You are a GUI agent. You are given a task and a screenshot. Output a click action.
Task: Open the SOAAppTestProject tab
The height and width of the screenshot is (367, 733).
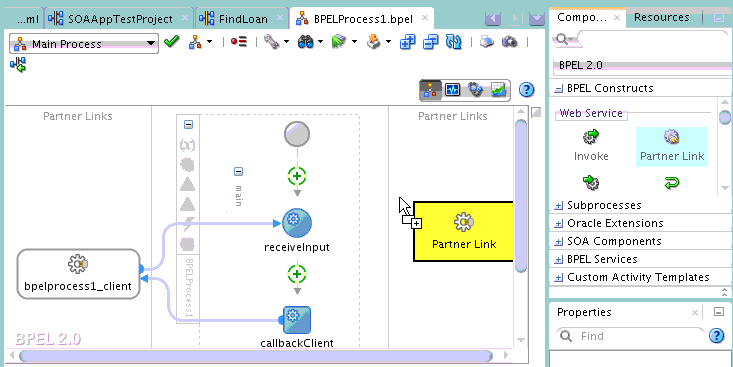tap(120, 19)
